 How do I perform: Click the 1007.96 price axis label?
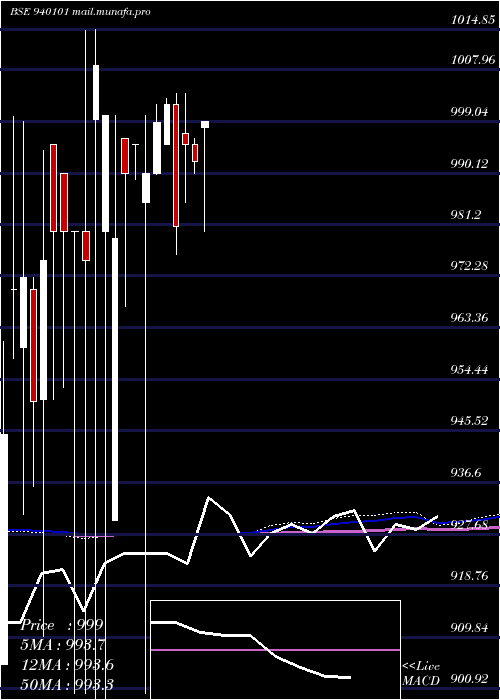coord(473,60)
